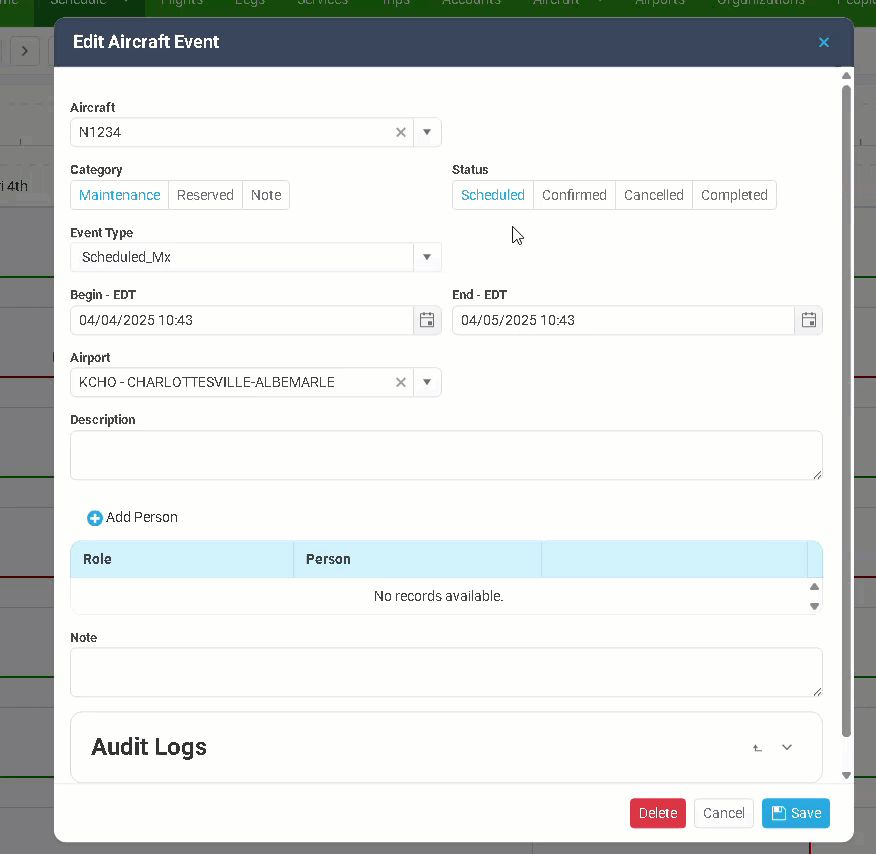Open the End date calendar picker
Image resolution: width=876 pixels, height=854 pixels.
point(809,320)
